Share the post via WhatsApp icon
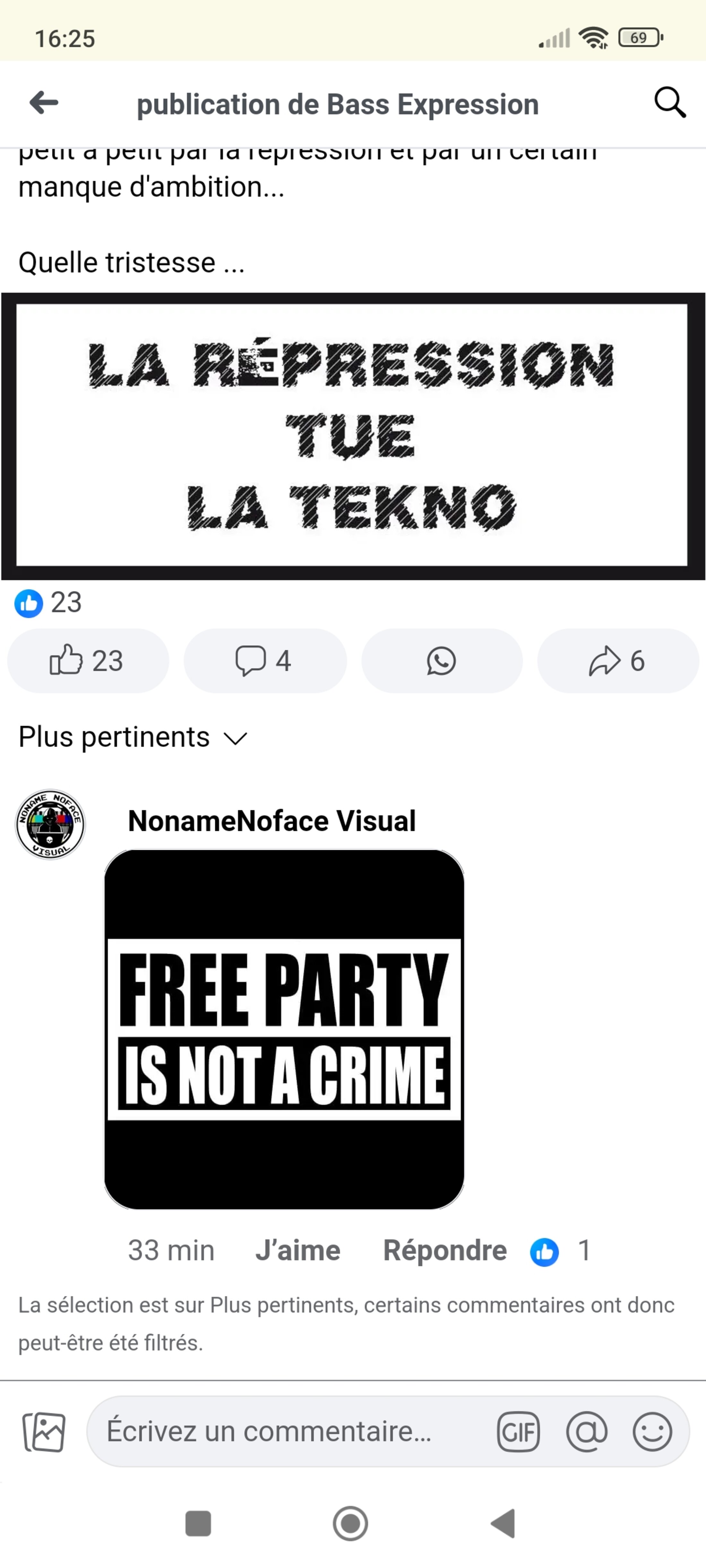 442,660
